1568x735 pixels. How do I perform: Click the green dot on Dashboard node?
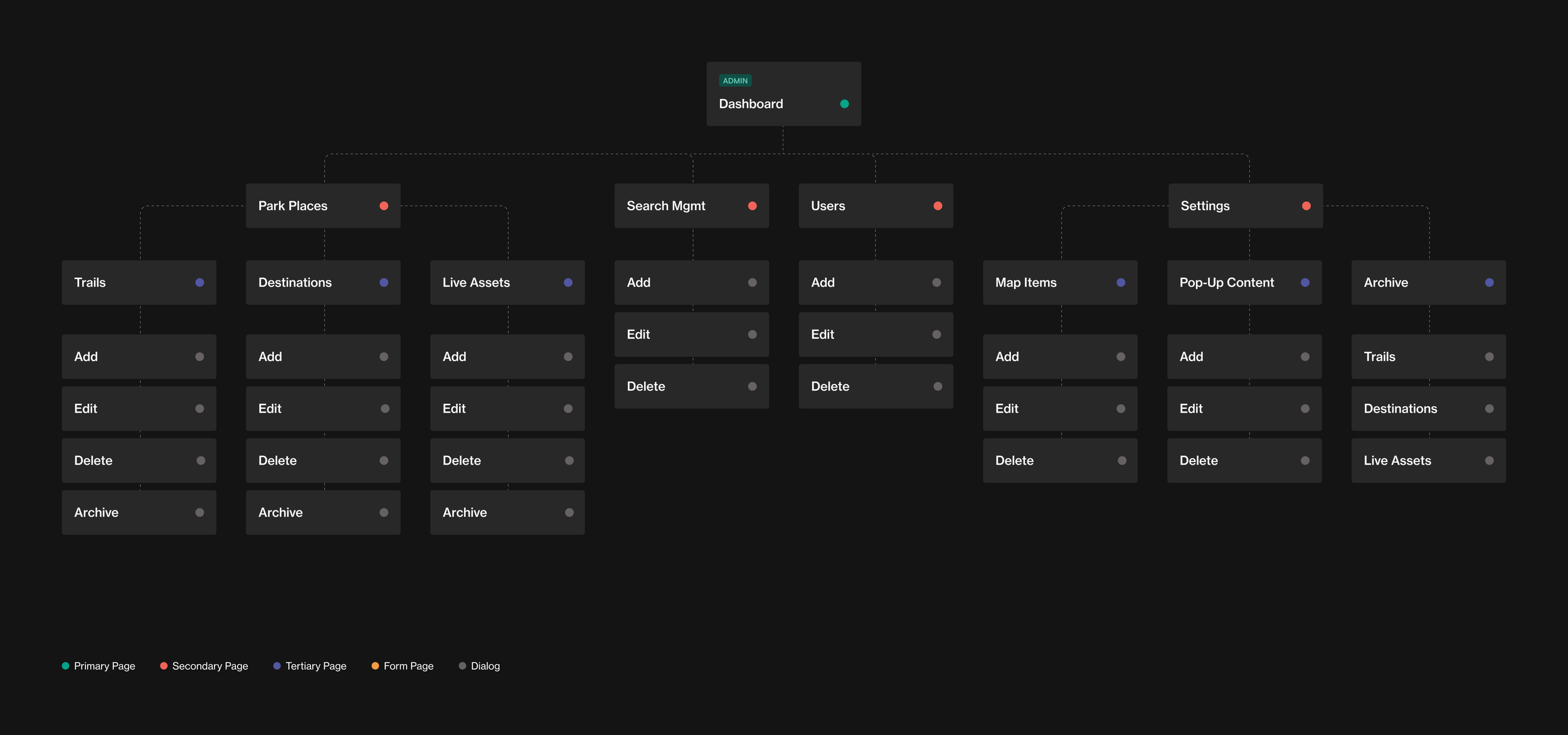tap(844, 104)
